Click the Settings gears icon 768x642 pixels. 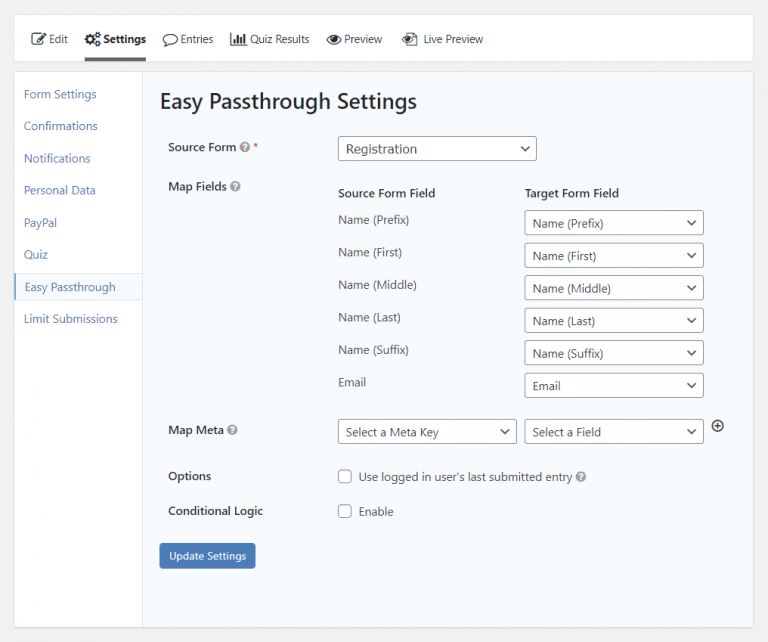[93, 39]
